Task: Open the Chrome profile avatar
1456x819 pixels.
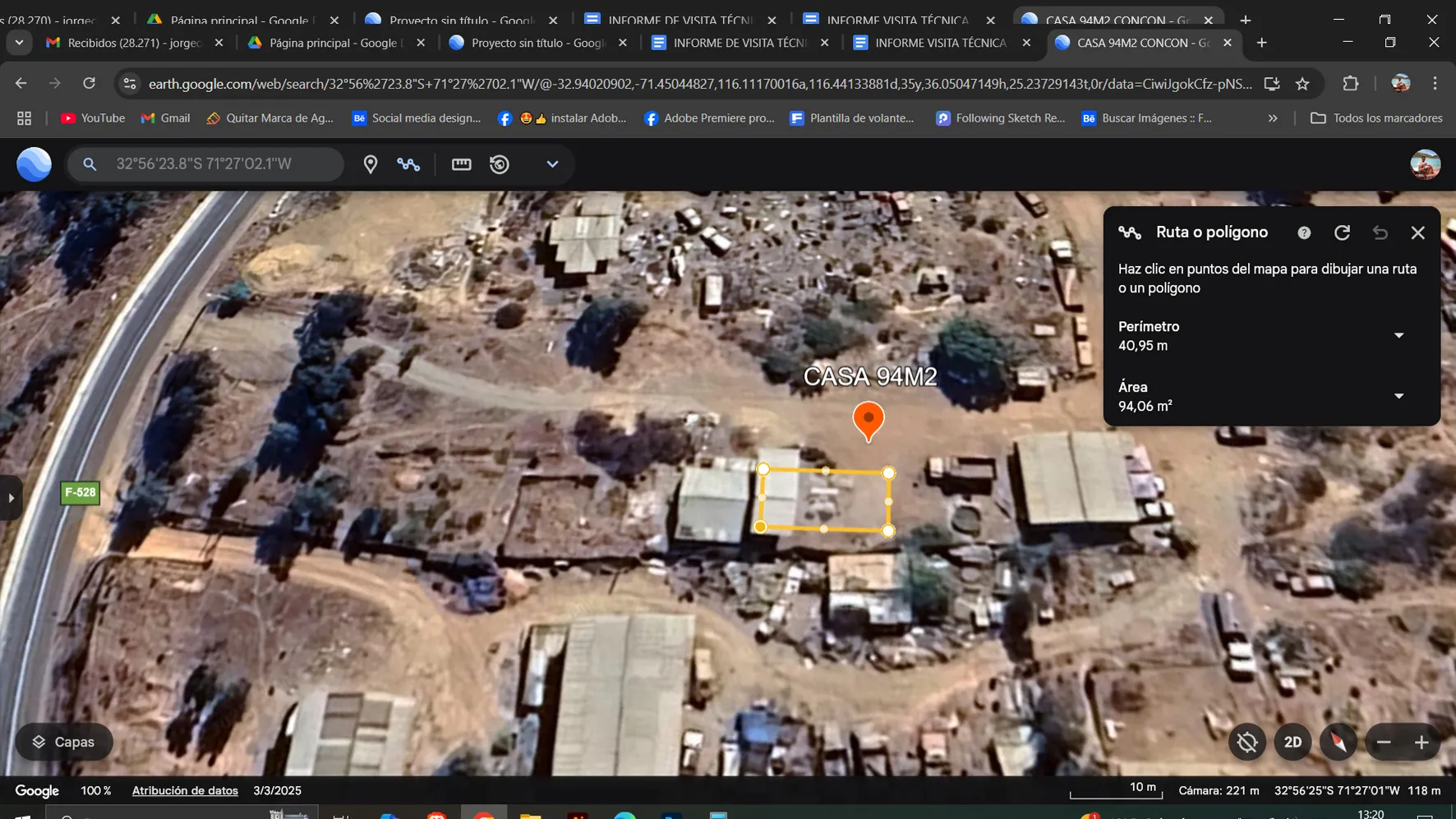Action: (1401, 83)
